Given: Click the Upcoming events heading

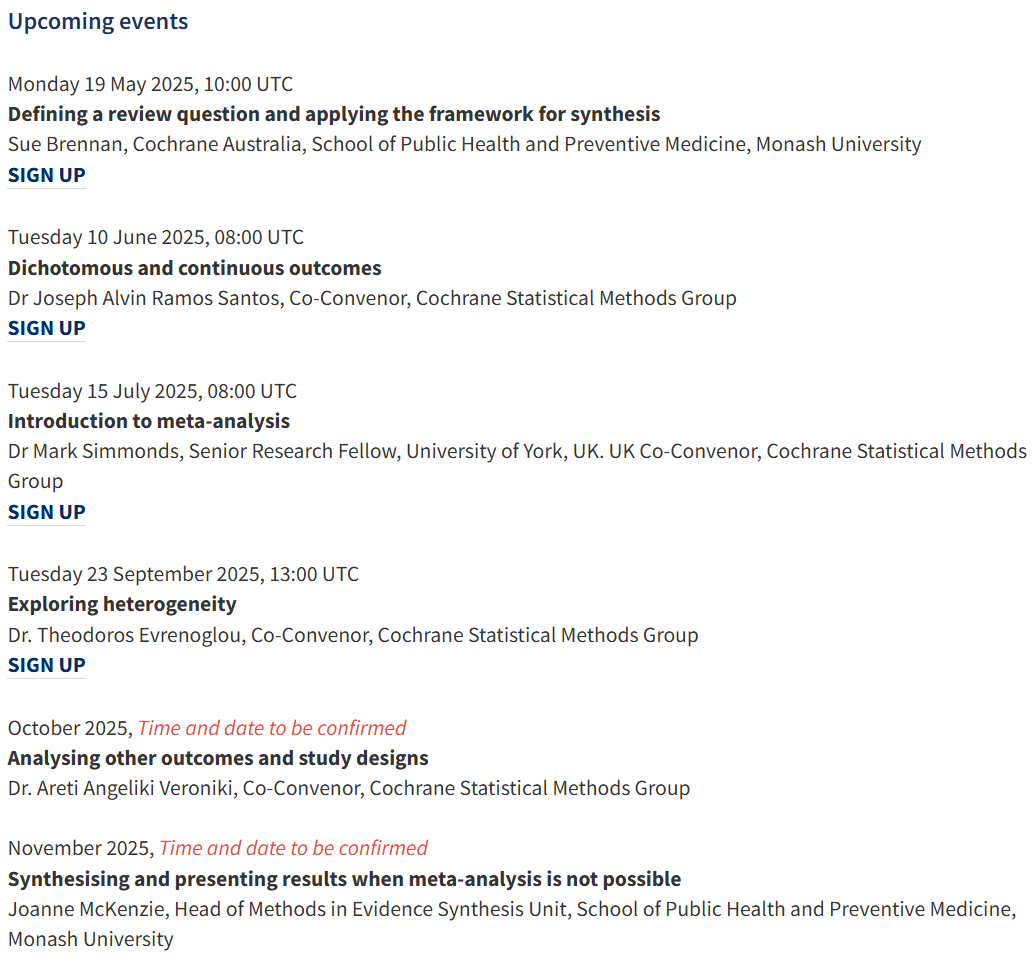Looking at the screenshot, I should pyautogui.click(x=98, y=21).
